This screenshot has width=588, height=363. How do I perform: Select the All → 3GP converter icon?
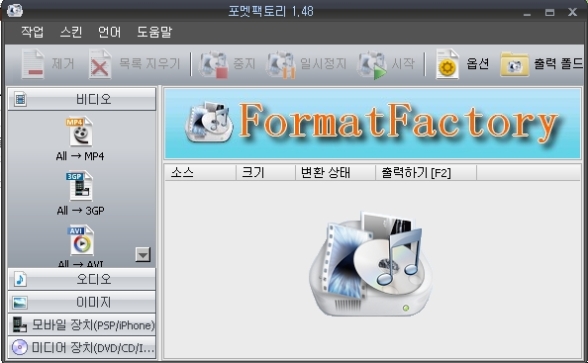[80, 186]
